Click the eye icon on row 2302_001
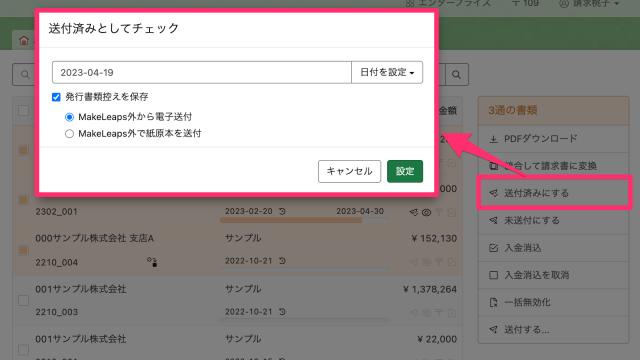640x360 pixels. click(x=426, y=213)
